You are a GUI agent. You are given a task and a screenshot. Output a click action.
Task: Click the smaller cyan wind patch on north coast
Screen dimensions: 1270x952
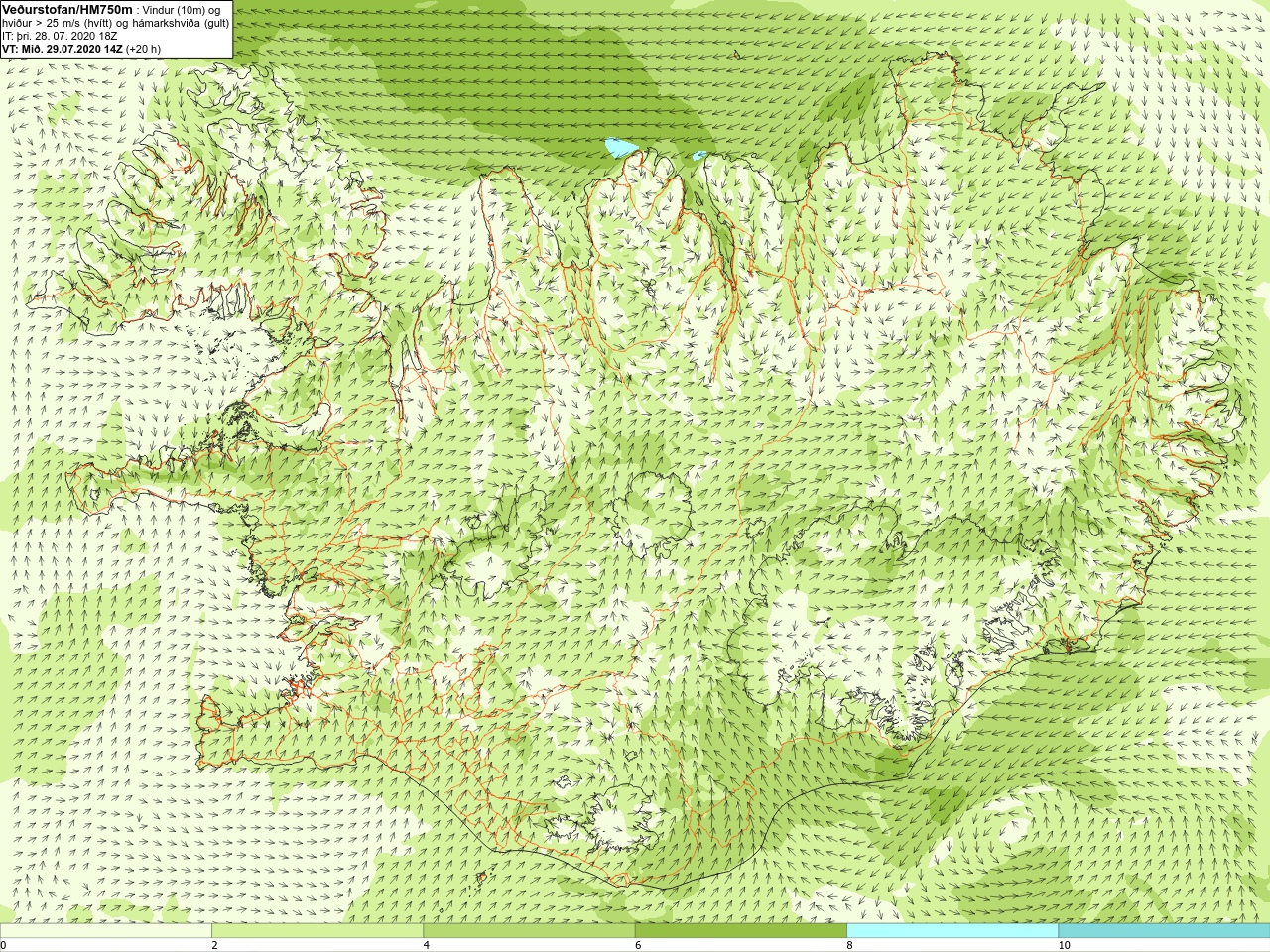(x=699, y=155)
